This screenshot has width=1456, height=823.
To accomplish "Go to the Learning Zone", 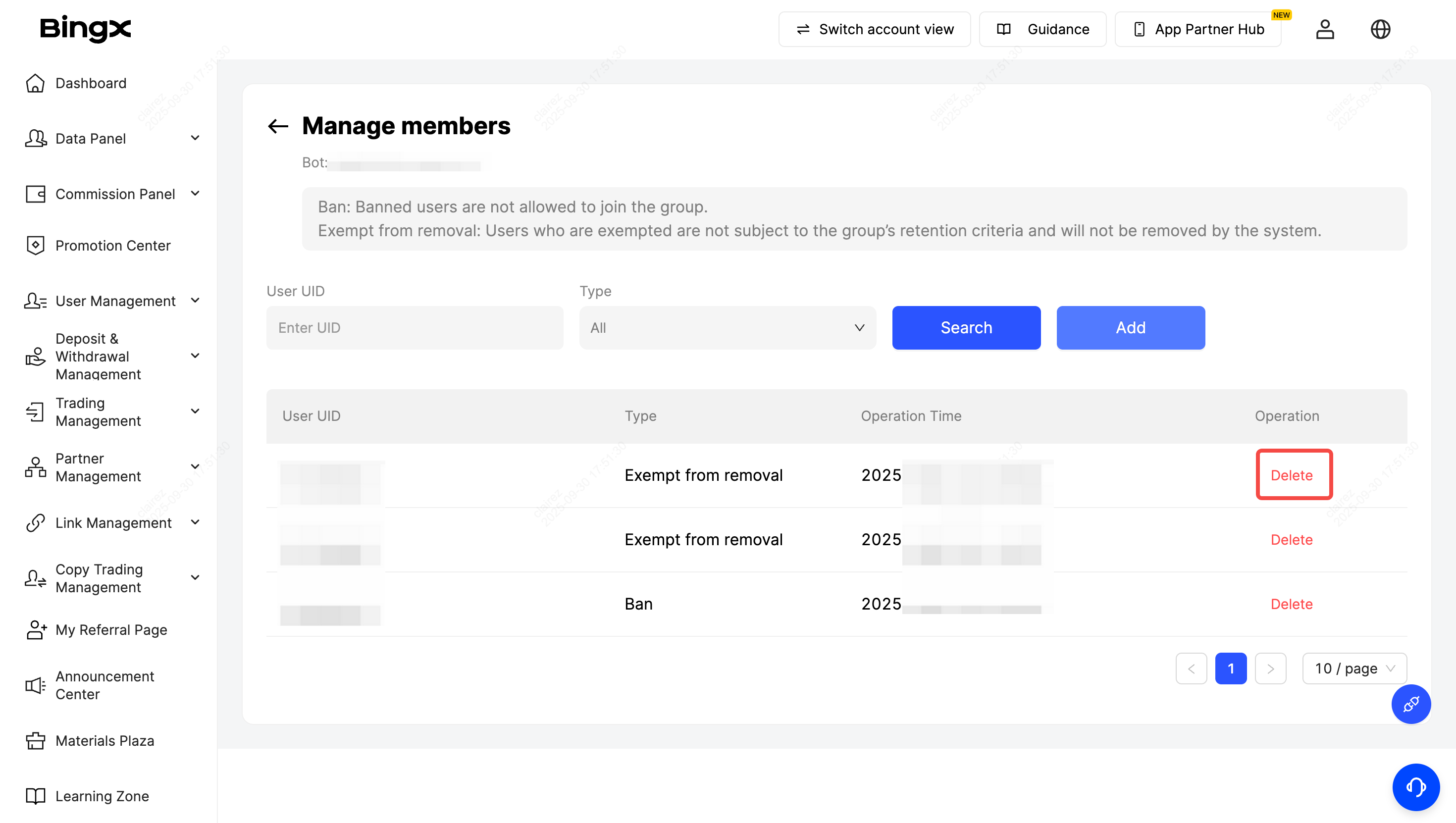I will pyautogui.click(x=102, y=796).
